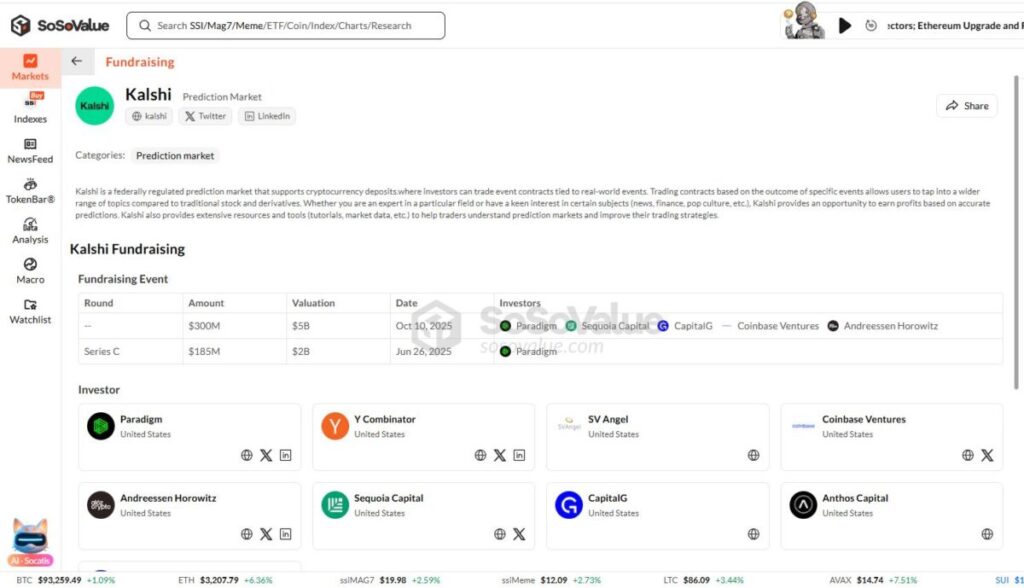Open Y Combinator's X profile icon
The height and width of the screenshot is (588, 1024).
coord(500,455)
